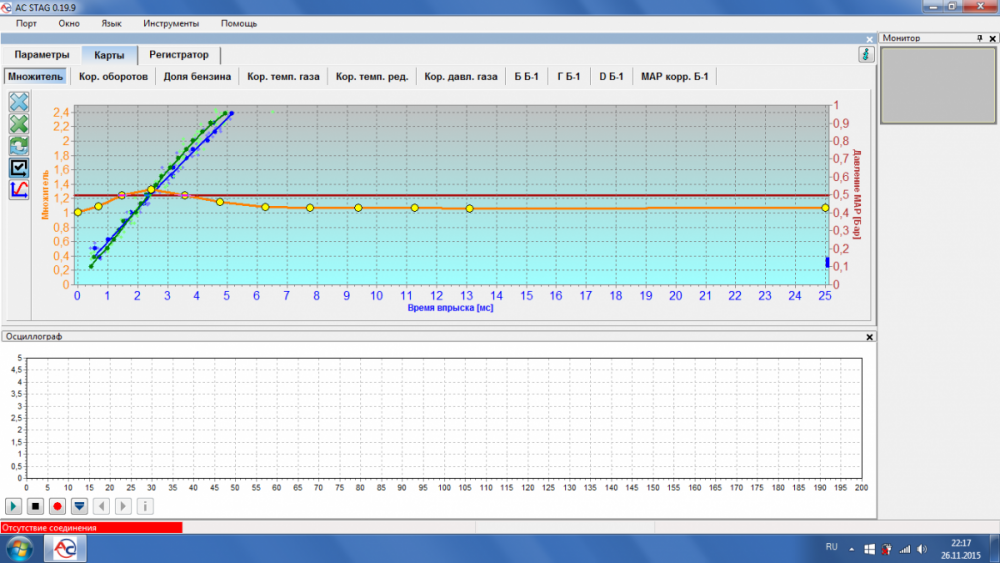Click the green-blue refresh arrows icon
The height and width of the screenshot is (563, 1000).
point(19,146)
